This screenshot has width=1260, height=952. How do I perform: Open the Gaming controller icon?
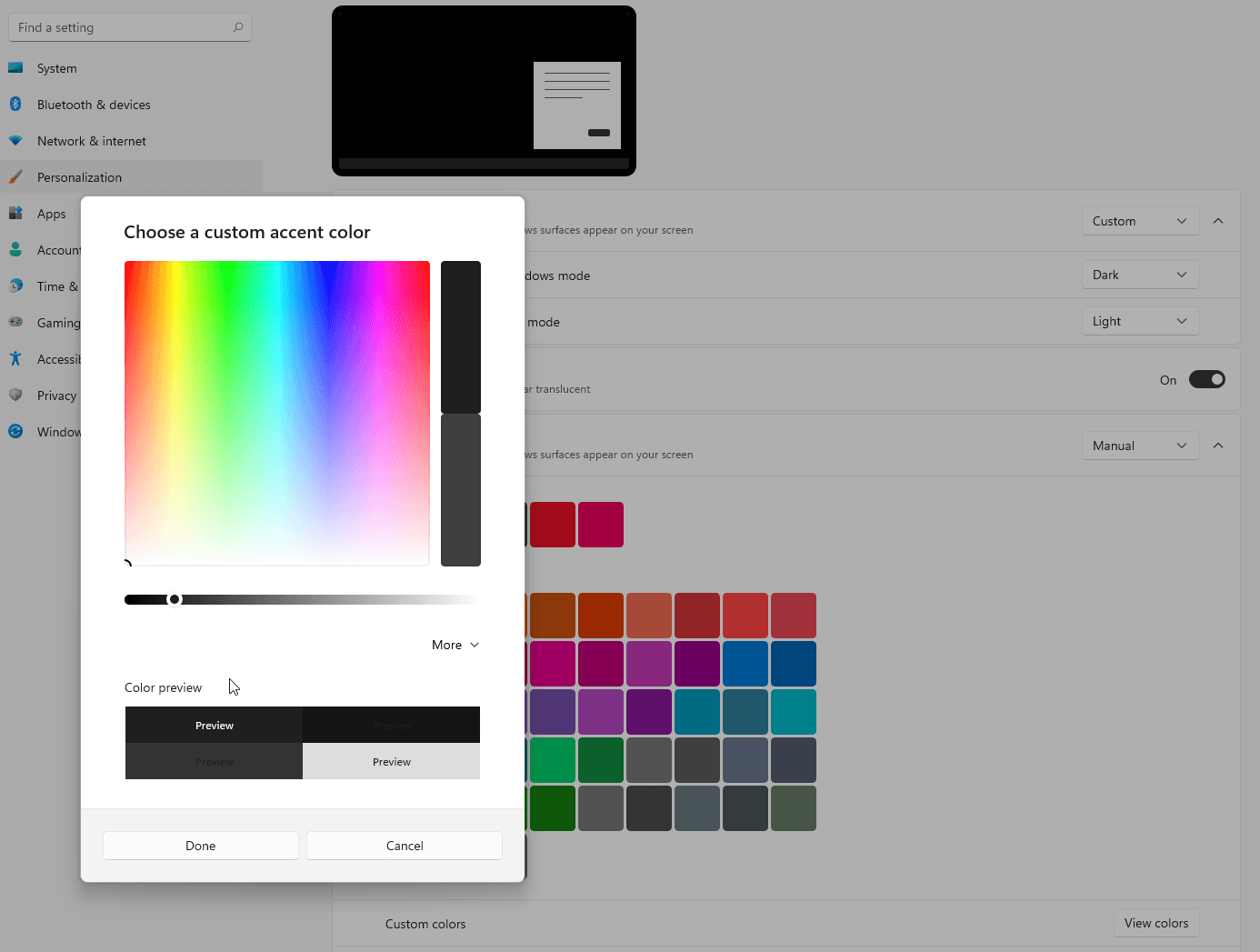[15, 322]
